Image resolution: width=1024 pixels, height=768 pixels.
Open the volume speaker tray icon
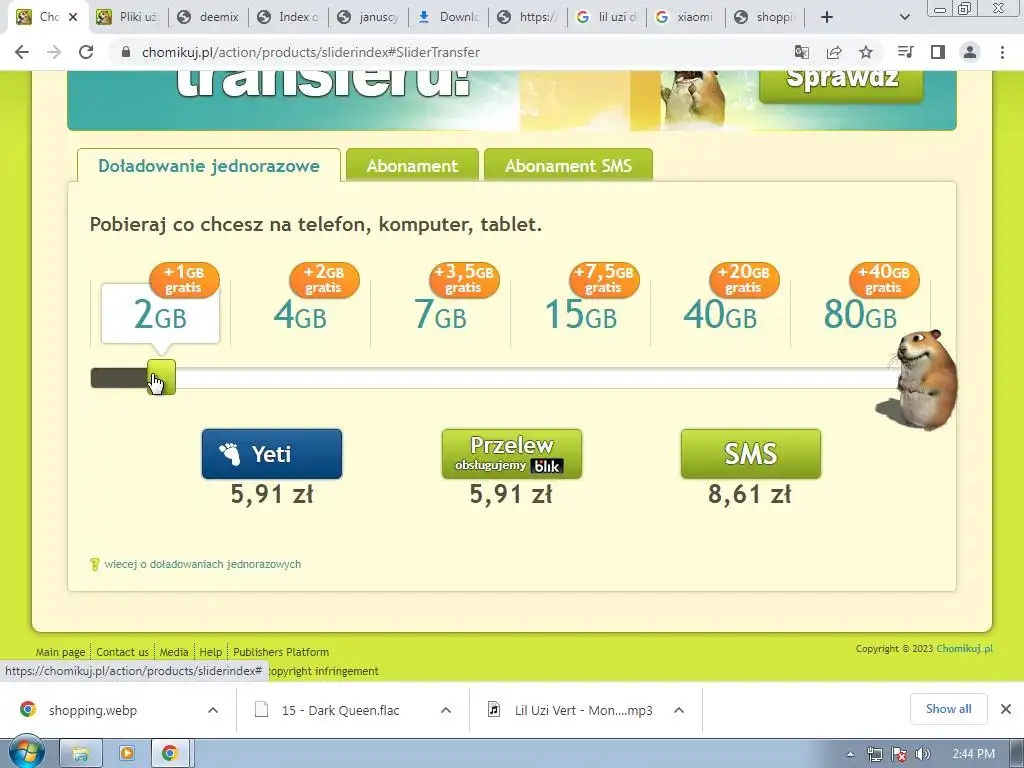click(923, 754)
